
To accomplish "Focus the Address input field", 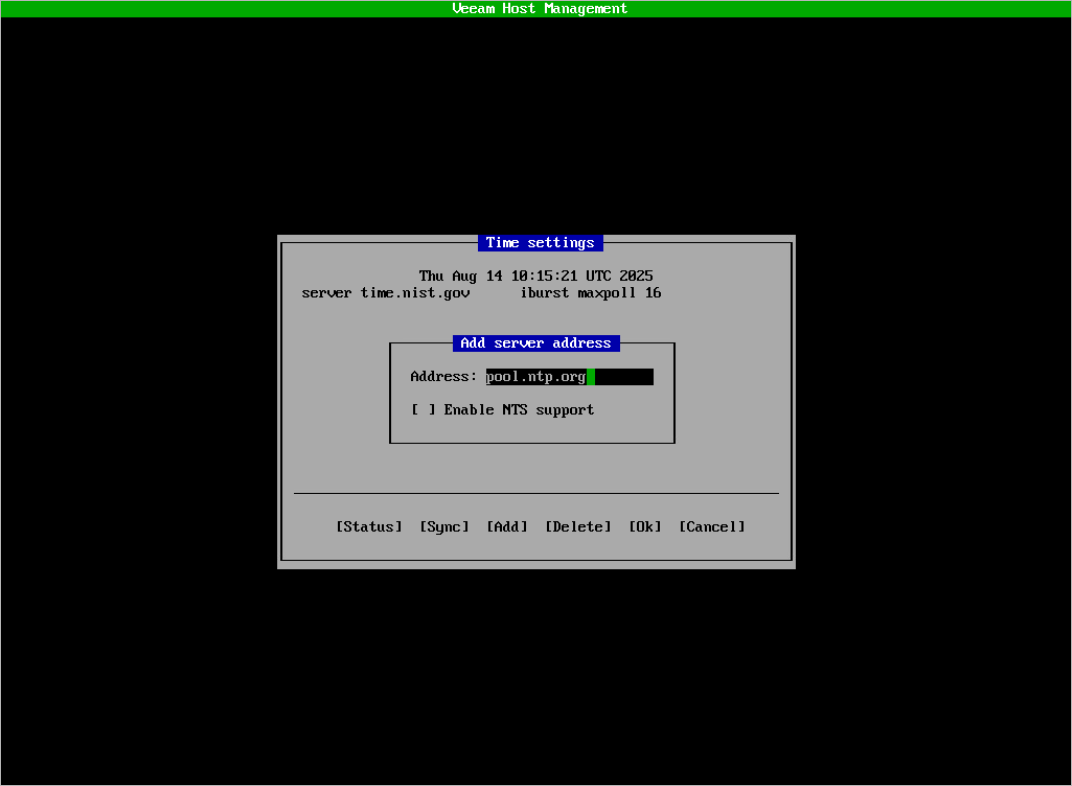I will tap(570, 377).
